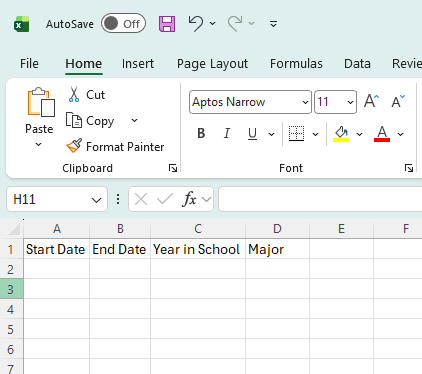Expand the Paste options arrow
This screenshot has width=422, height=374.
coord(39,144)
